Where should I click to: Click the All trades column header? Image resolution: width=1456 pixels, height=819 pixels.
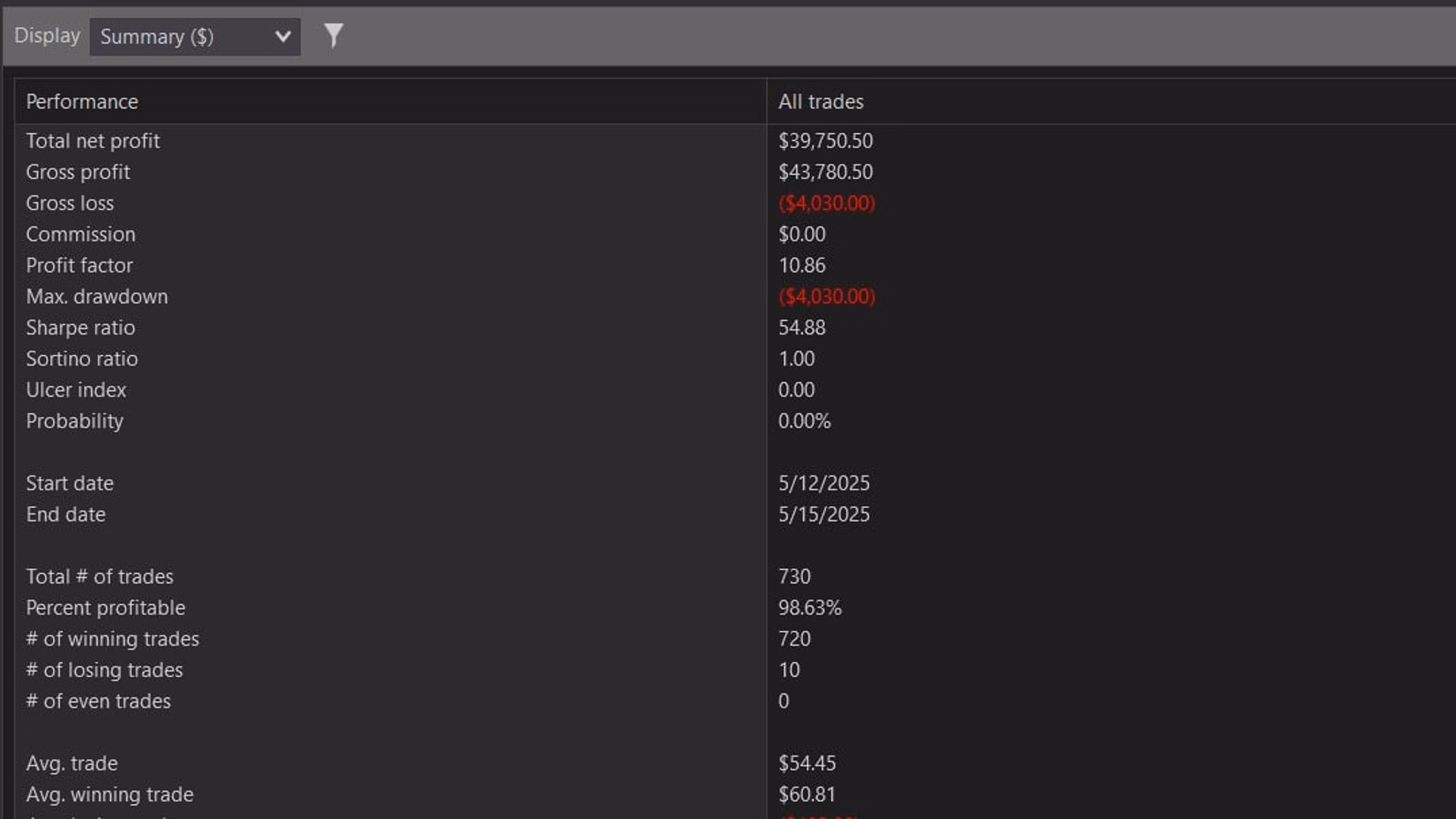[x=821, y=102]
